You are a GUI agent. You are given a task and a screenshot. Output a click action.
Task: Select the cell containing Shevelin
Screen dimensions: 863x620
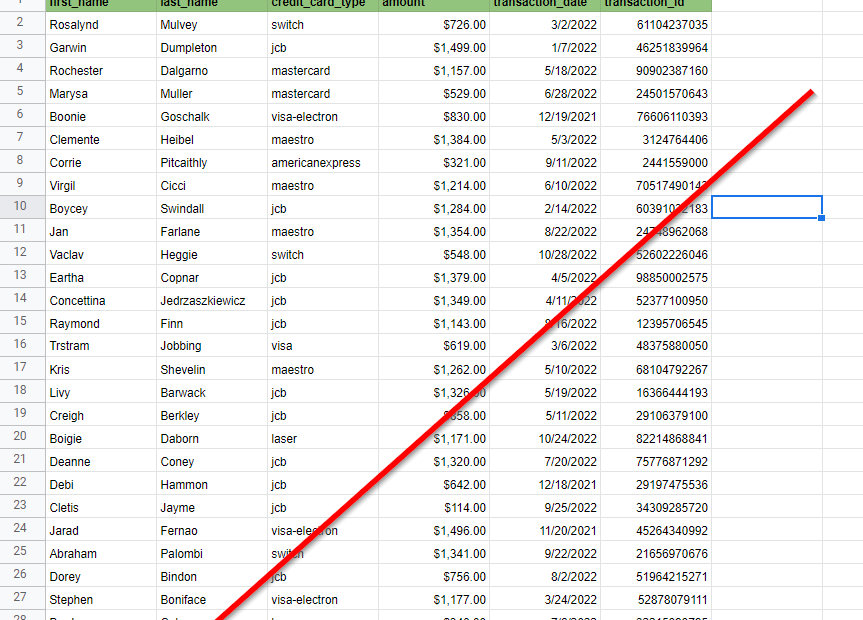(212, 369)
